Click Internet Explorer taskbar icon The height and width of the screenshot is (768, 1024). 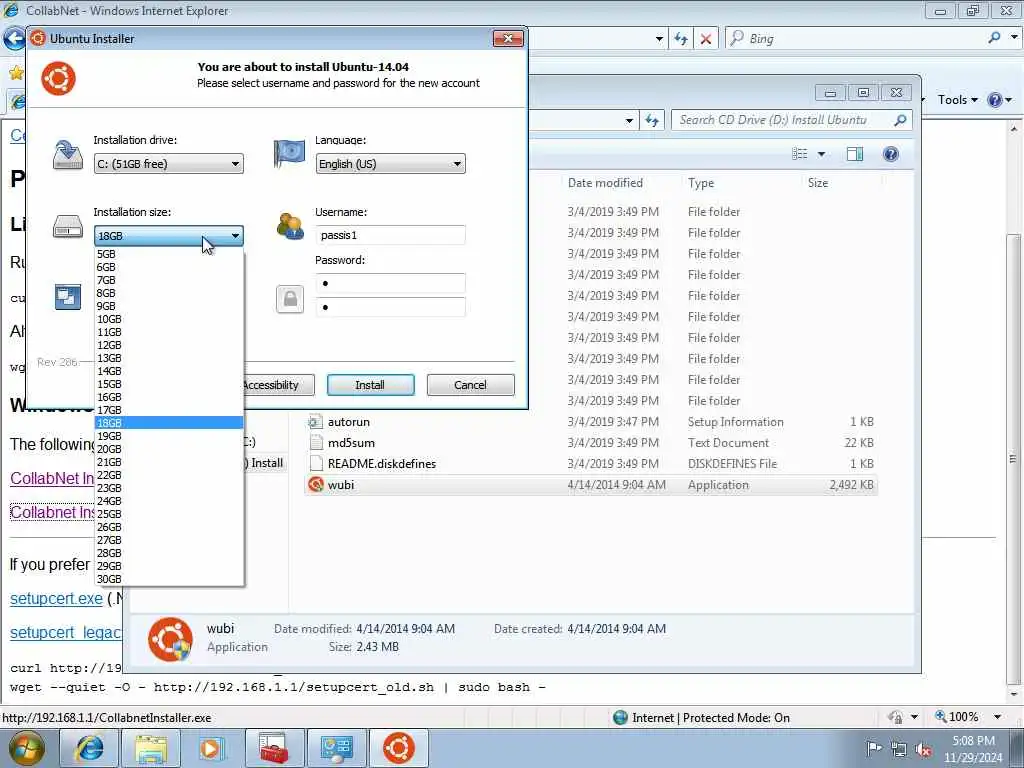[x=89, y=748]
